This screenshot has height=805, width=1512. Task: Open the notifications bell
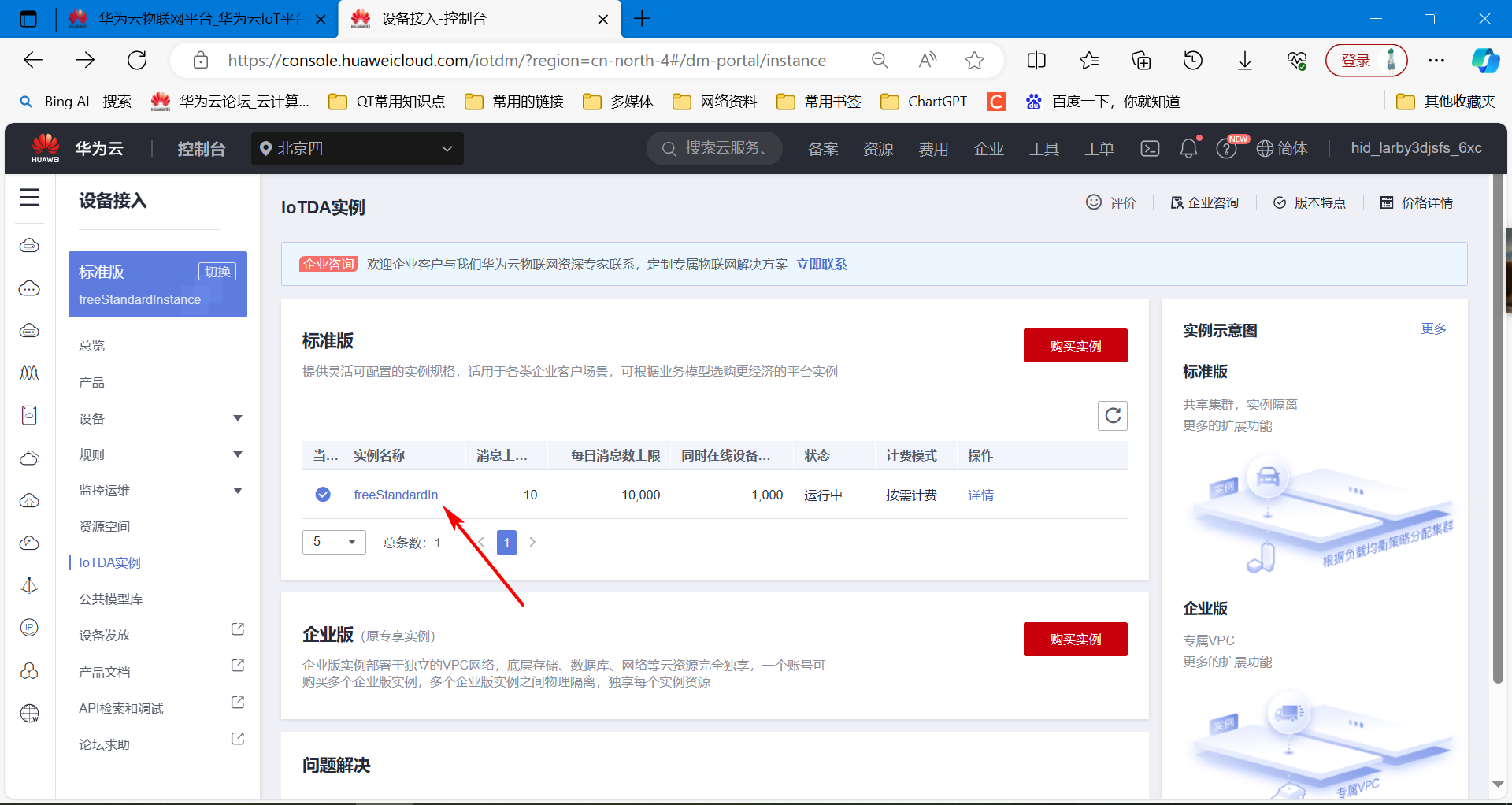point(1188,148)
